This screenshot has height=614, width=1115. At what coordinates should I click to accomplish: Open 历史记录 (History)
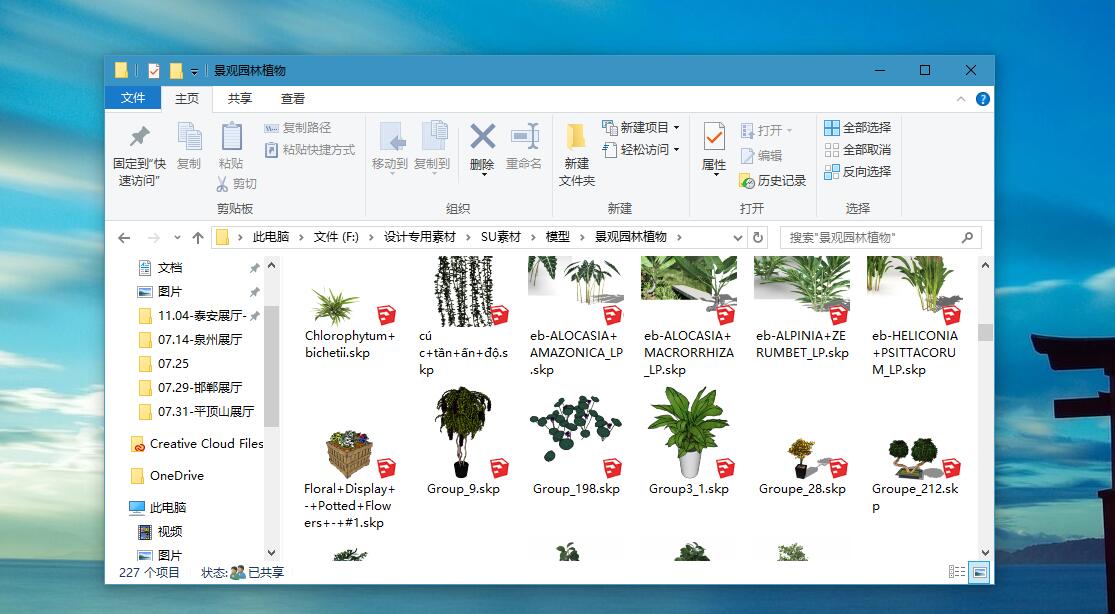coord(772,181)
